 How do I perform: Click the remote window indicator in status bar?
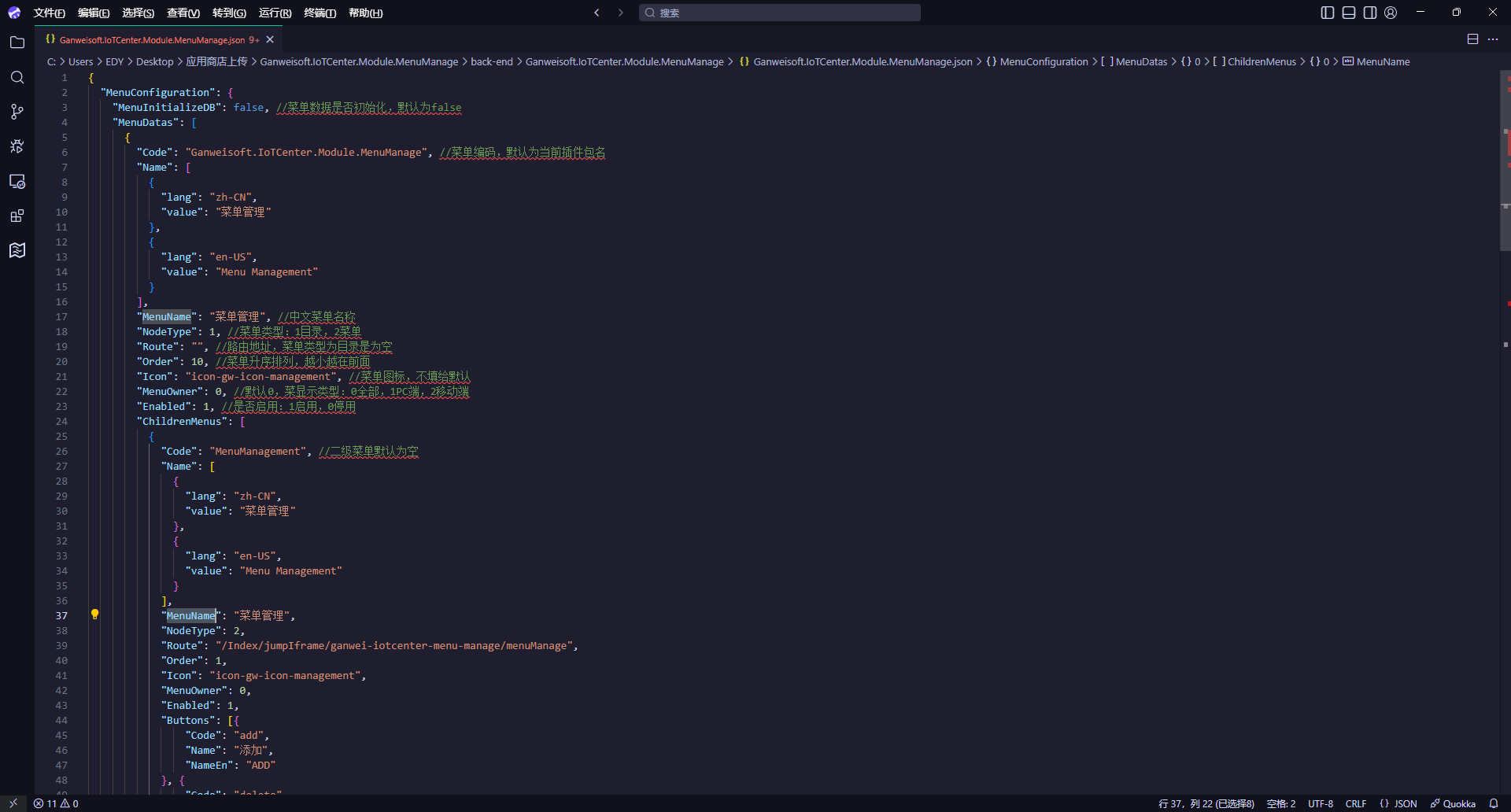[13, 803]
